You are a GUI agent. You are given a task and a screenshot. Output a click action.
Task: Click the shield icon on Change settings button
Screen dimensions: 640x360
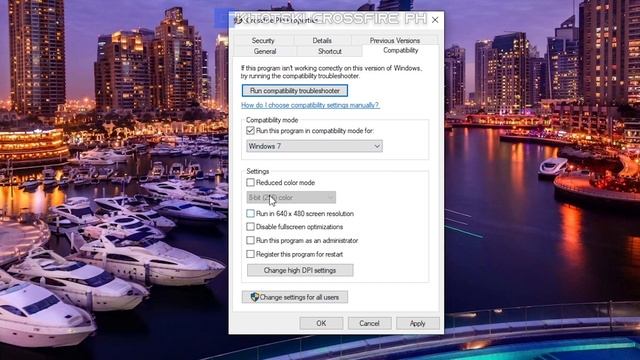[x=255, y=297]
